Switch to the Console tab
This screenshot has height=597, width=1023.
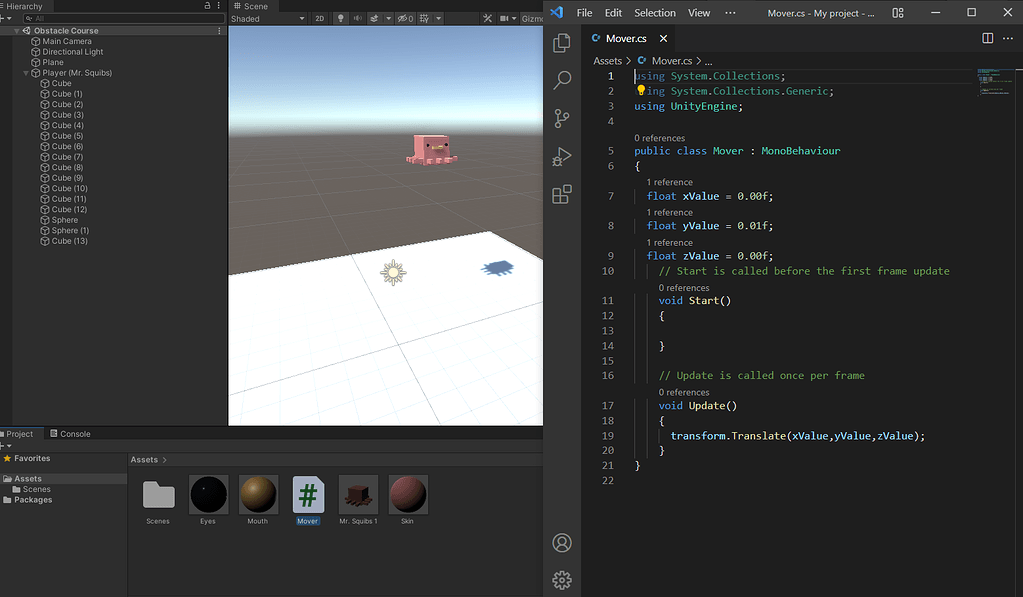click(70, 434)
